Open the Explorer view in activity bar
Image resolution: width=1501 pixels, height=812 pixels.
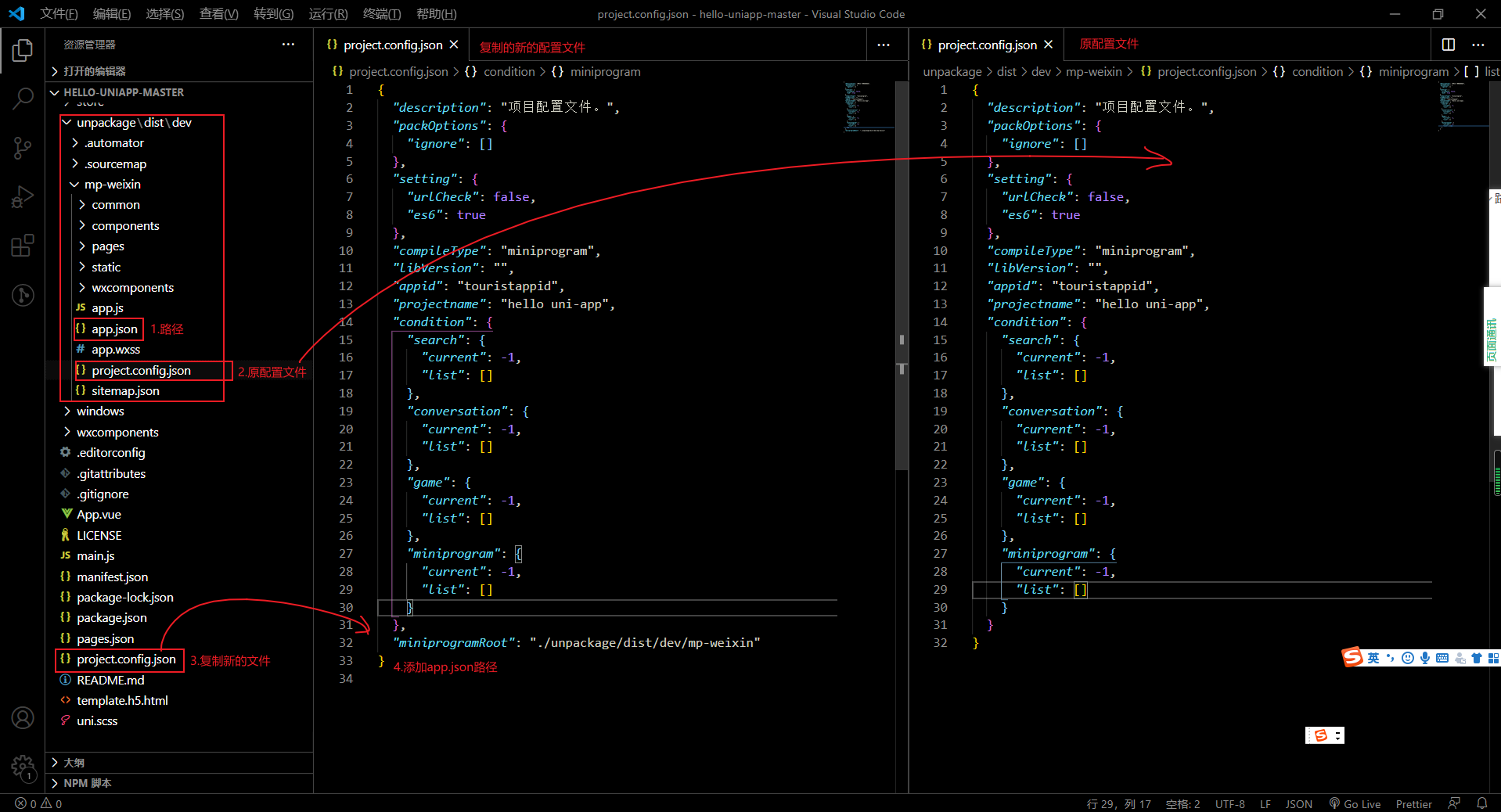click(23, 52)
